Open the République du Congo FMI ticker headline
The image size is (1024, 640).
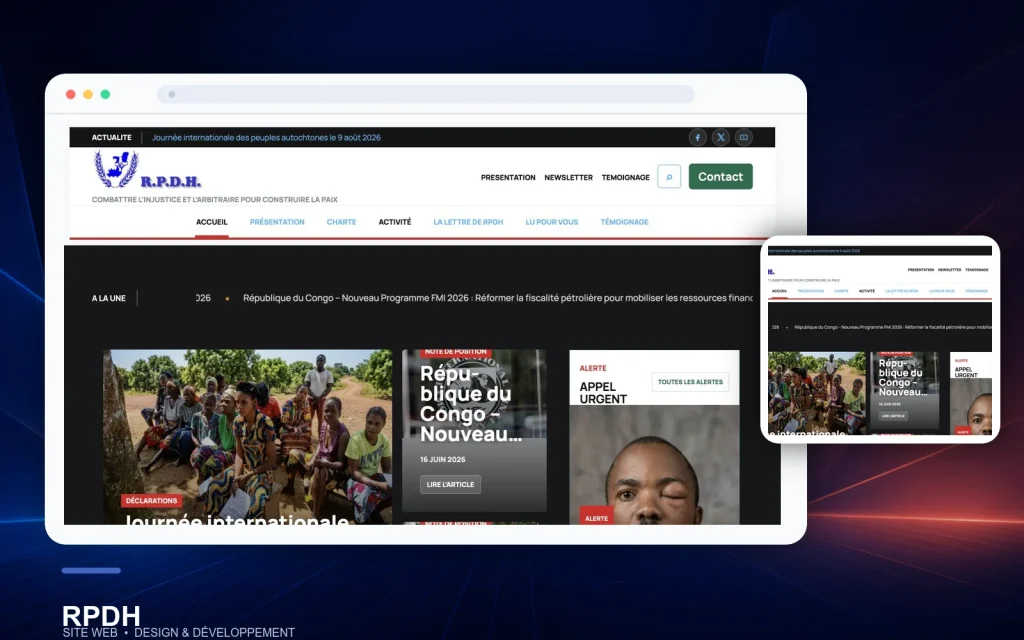coord(498,298)
